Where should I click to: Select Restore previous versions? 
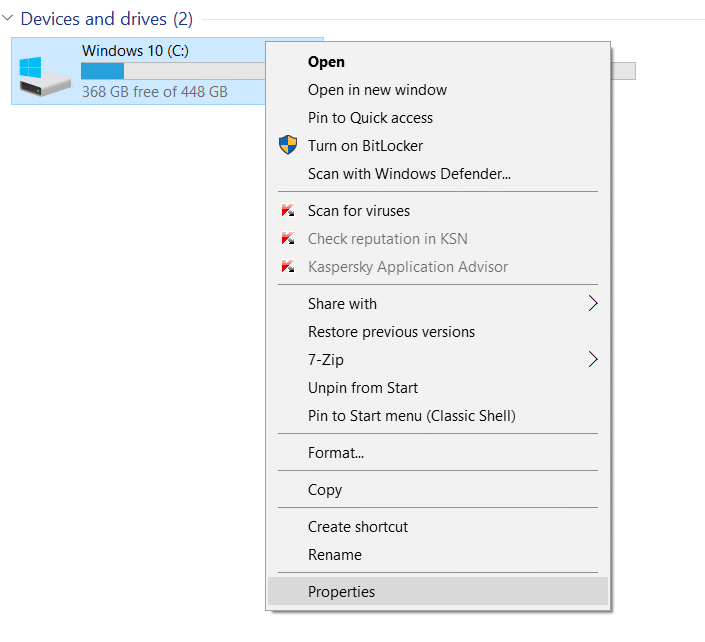[437, 331]
